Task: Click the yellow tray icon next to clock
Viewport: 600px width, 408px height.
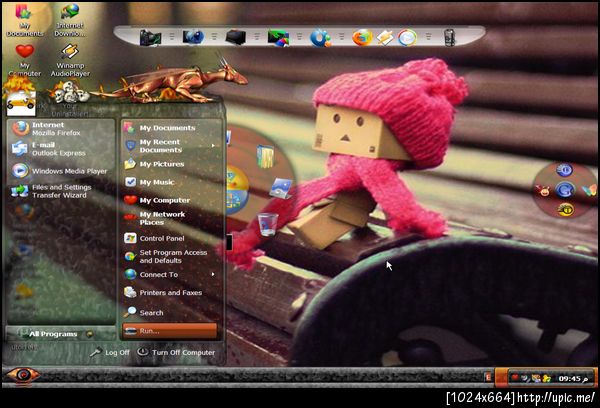Action: click(546, 378)
